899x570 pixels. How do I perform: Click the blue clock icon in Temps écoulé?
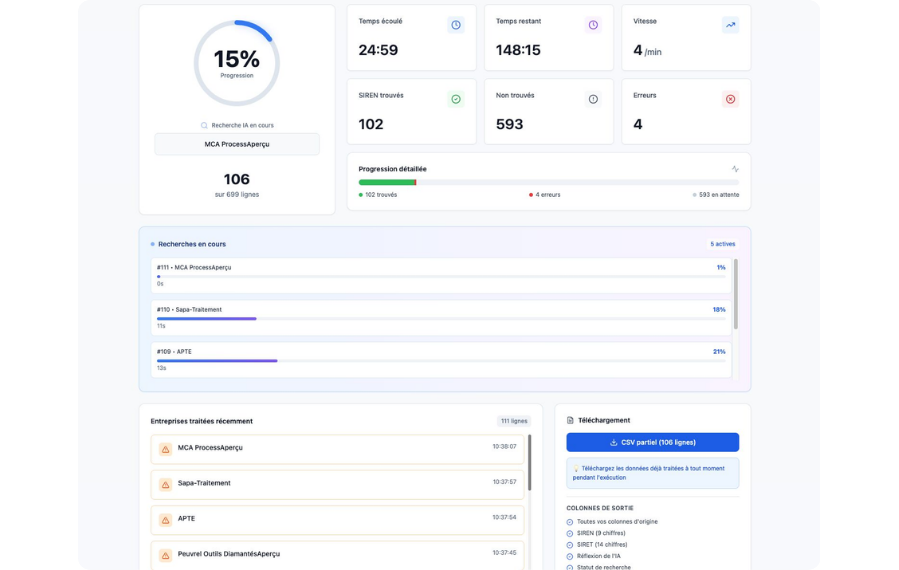(456, 25)
